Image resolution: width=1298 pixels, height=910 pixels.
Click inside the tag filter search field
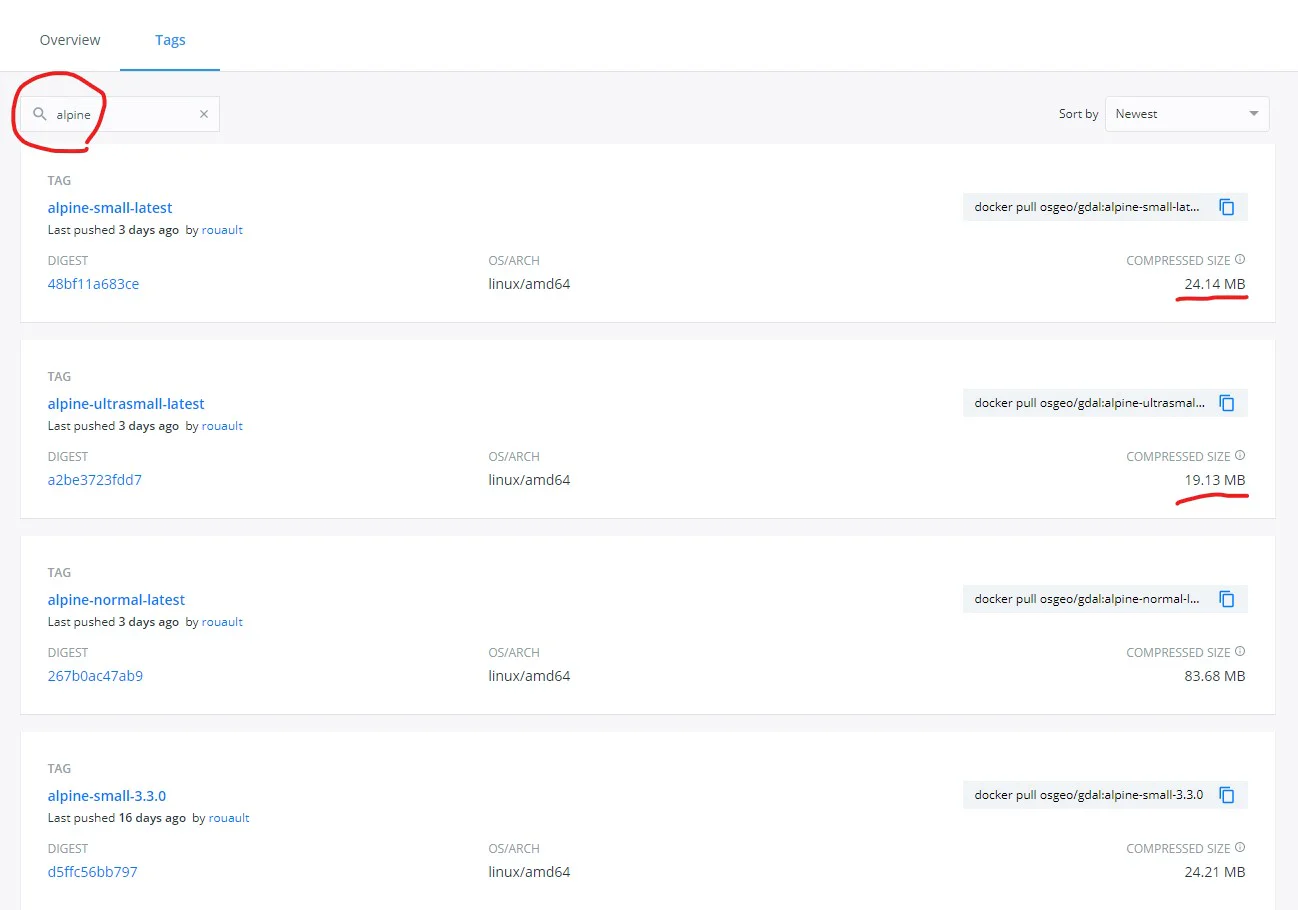click(x=121, y=114)
